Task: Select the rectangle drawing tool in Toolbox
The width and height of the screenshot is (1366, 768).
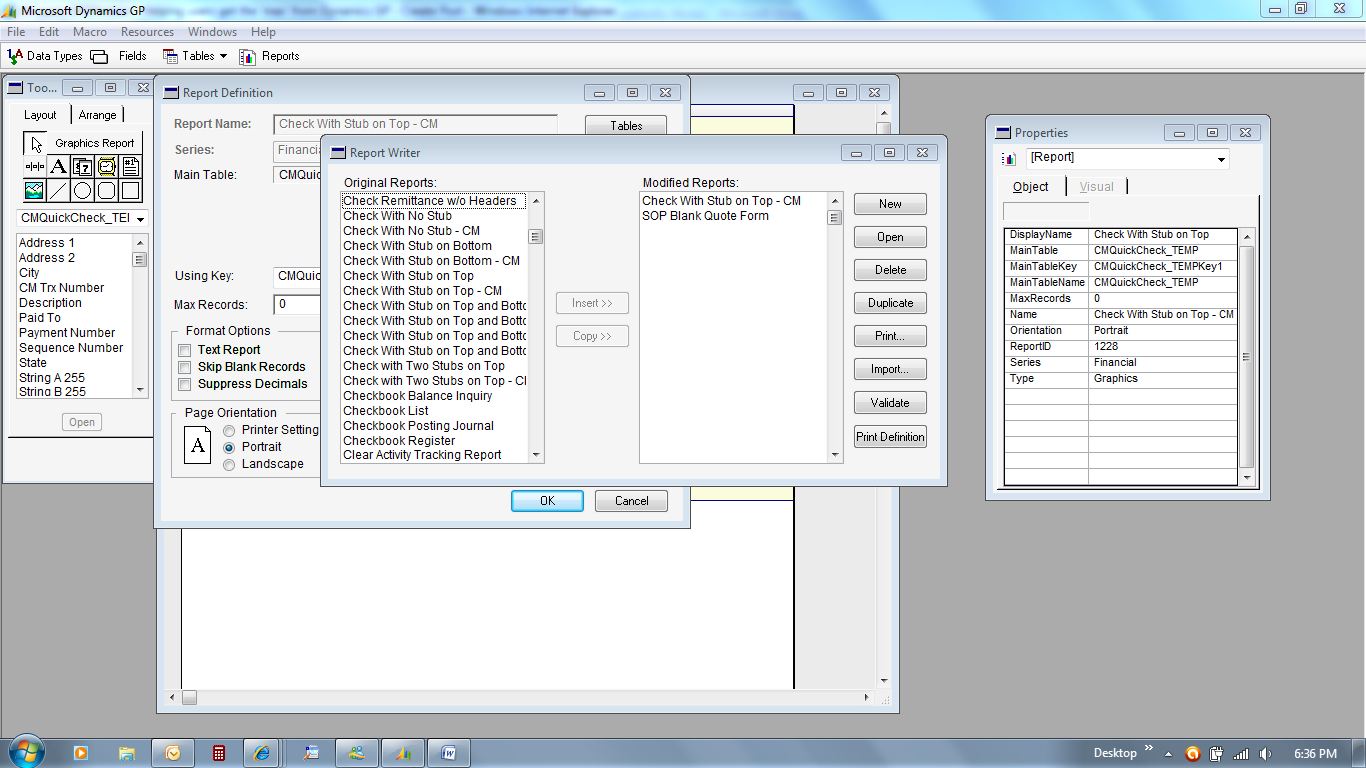Action: (131, 190)
